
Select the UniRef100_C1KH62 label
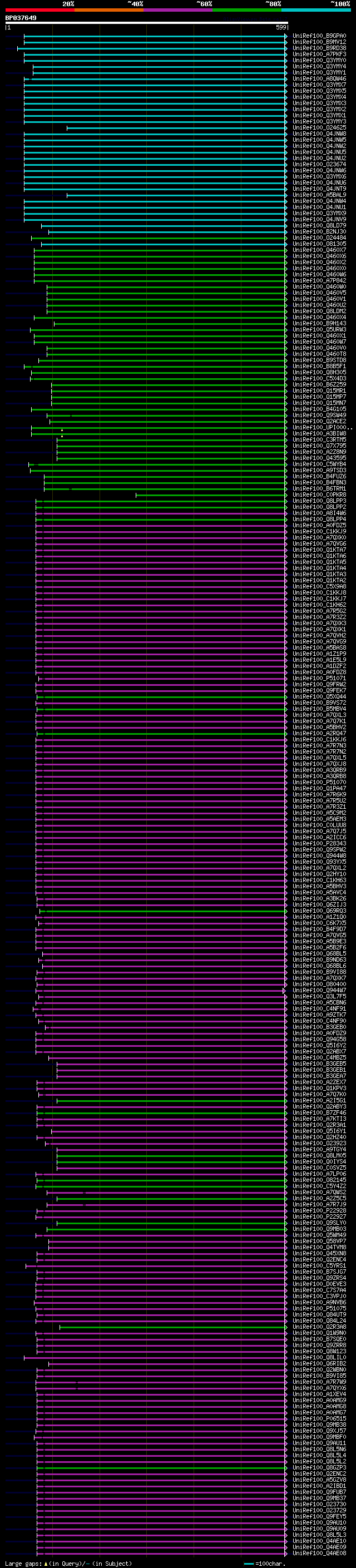(319, 605)
